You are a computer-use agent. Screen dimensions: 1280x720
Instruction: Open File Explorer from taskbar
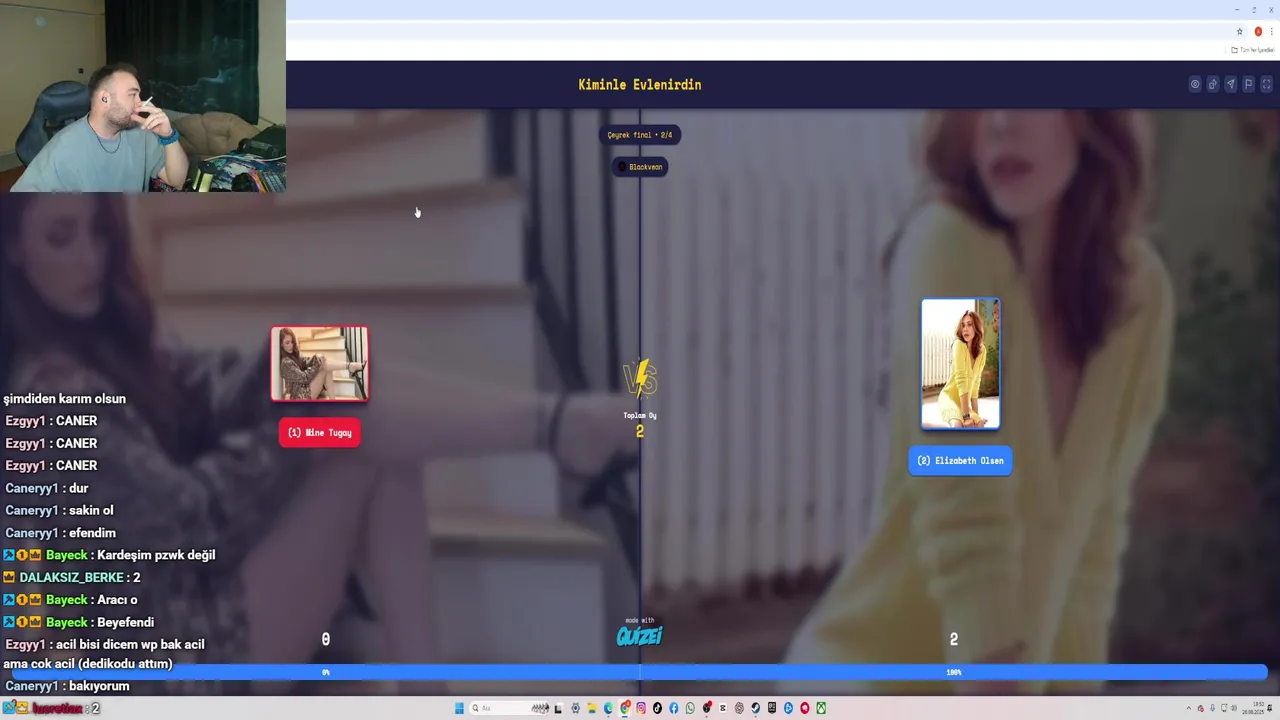pyautogui.click(x=592, y=708)
